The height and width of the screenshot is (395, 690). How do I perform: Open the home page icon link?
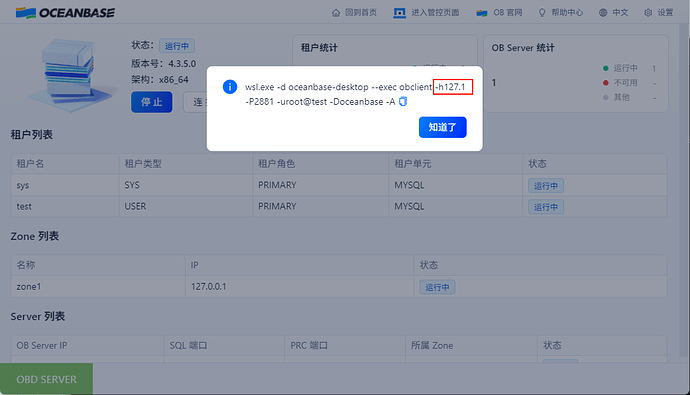tap(336, 13)
